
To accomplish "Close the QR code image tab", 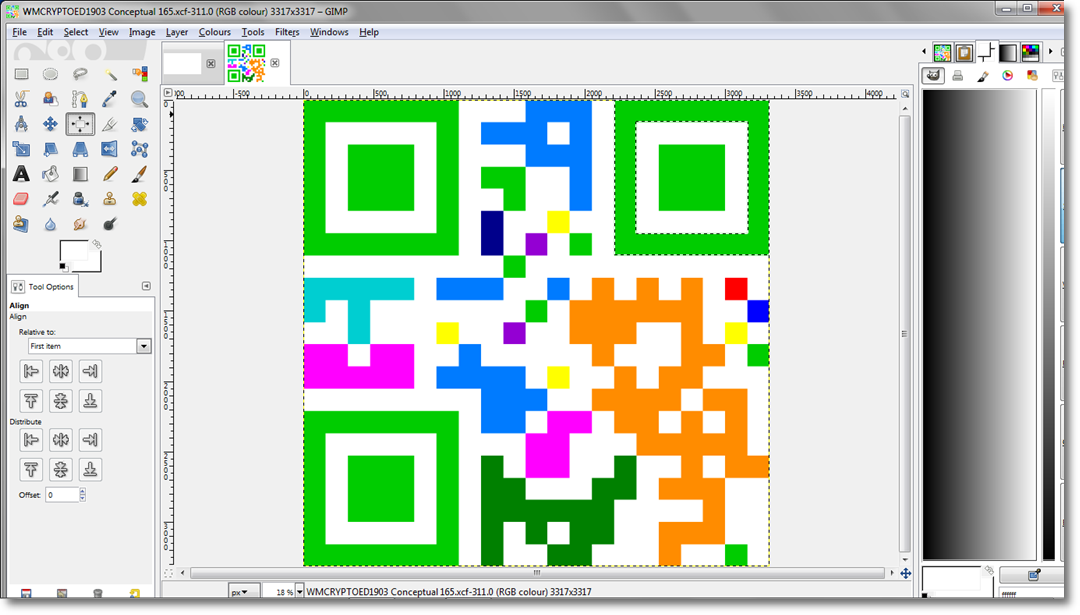I will tap(275, 63).
